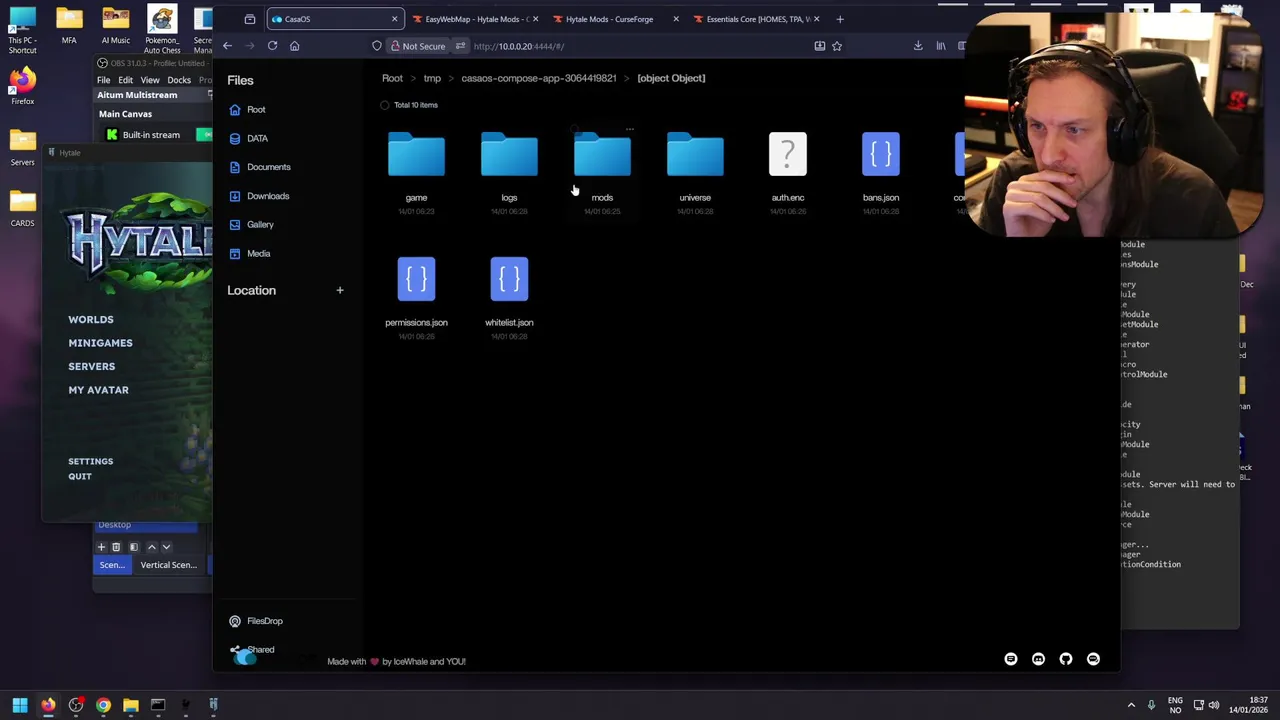Screen dimensions: 1280x720
Task: Open DATA in the Files sidebar
Action: coord(249,138)
